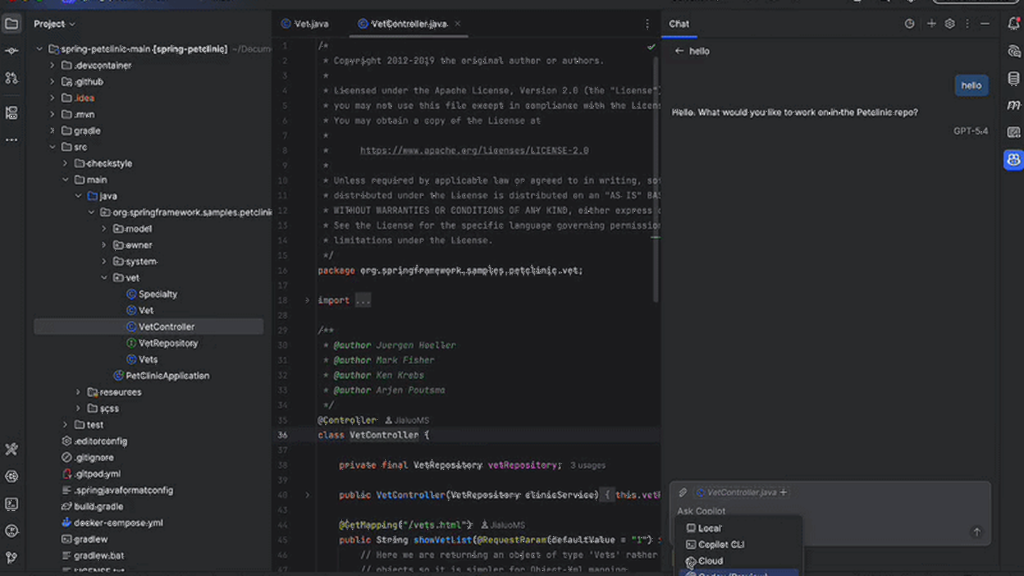Attach context with the paperclip icon
This screenshot has height=576, width=1024.
(682, 492)
